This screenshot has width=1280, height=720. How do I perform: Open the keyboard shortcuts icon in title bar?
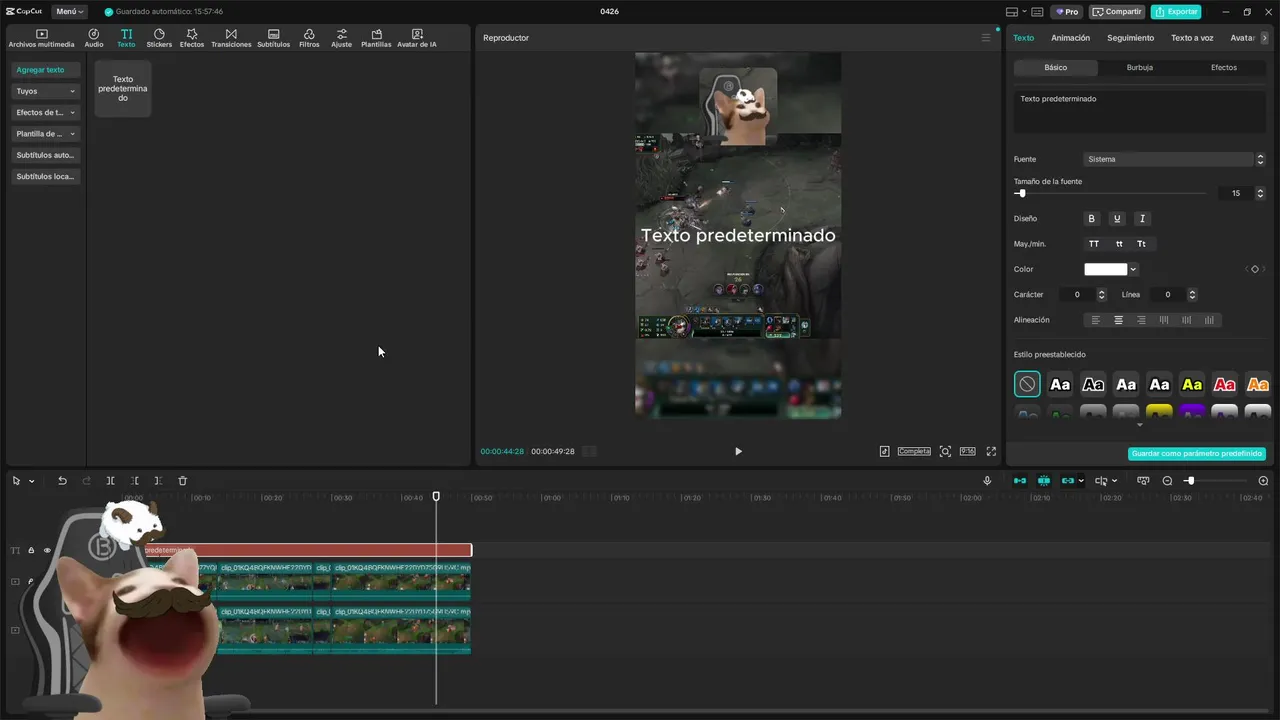click(1037, 12)
